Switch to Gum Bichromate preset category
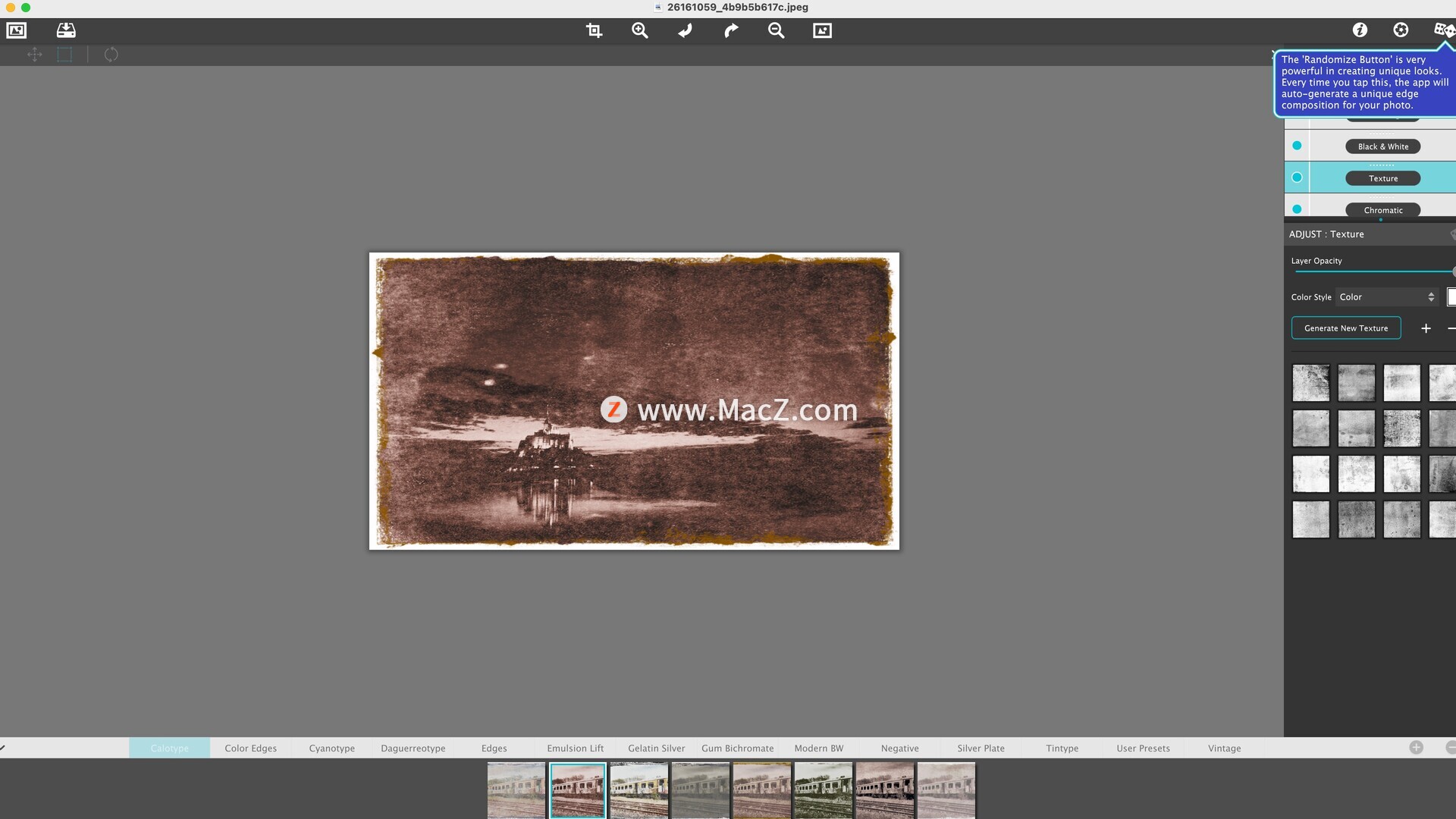 (x=737, y=748)
